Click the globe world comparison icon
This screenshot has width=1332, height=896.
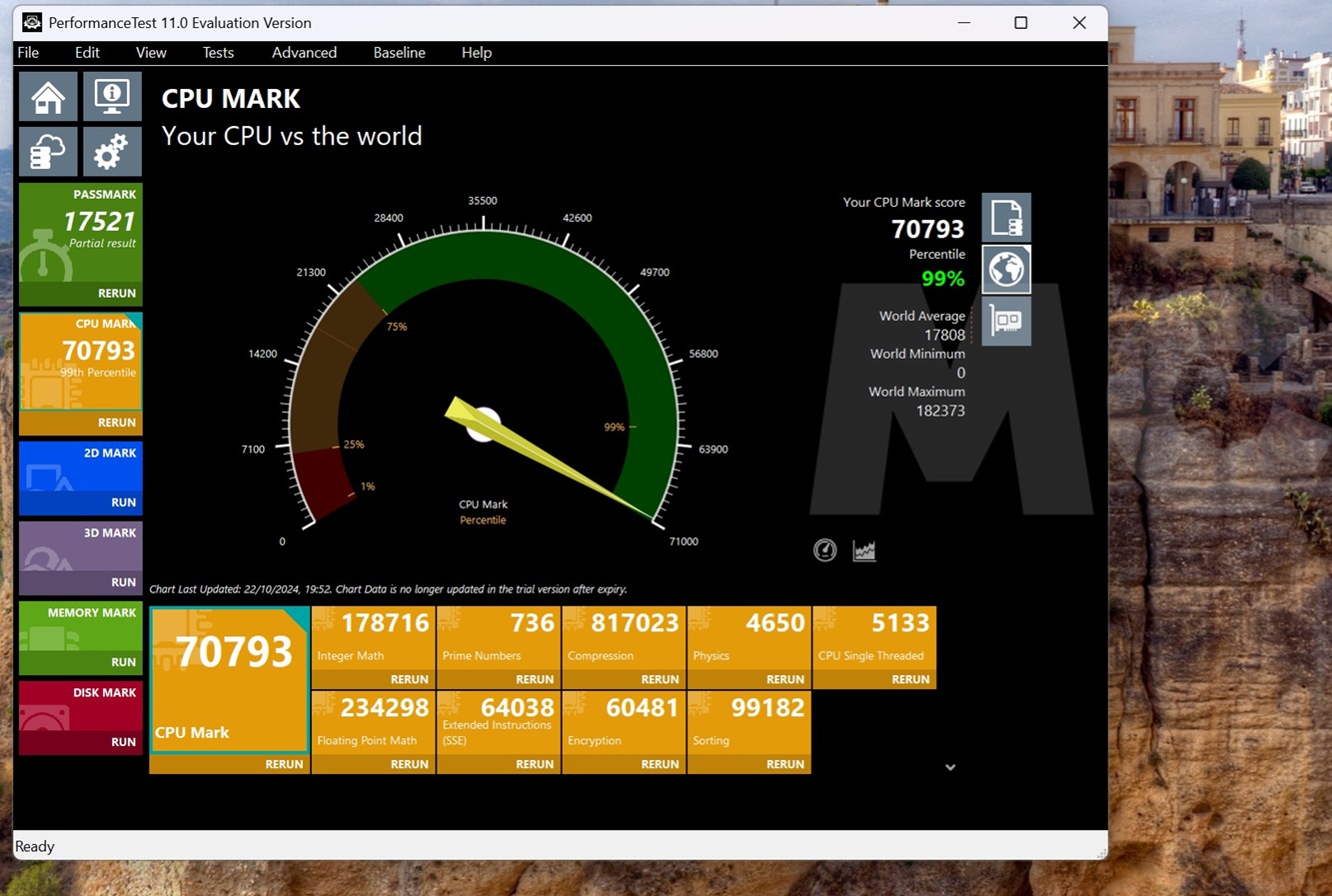[1005, 270]
